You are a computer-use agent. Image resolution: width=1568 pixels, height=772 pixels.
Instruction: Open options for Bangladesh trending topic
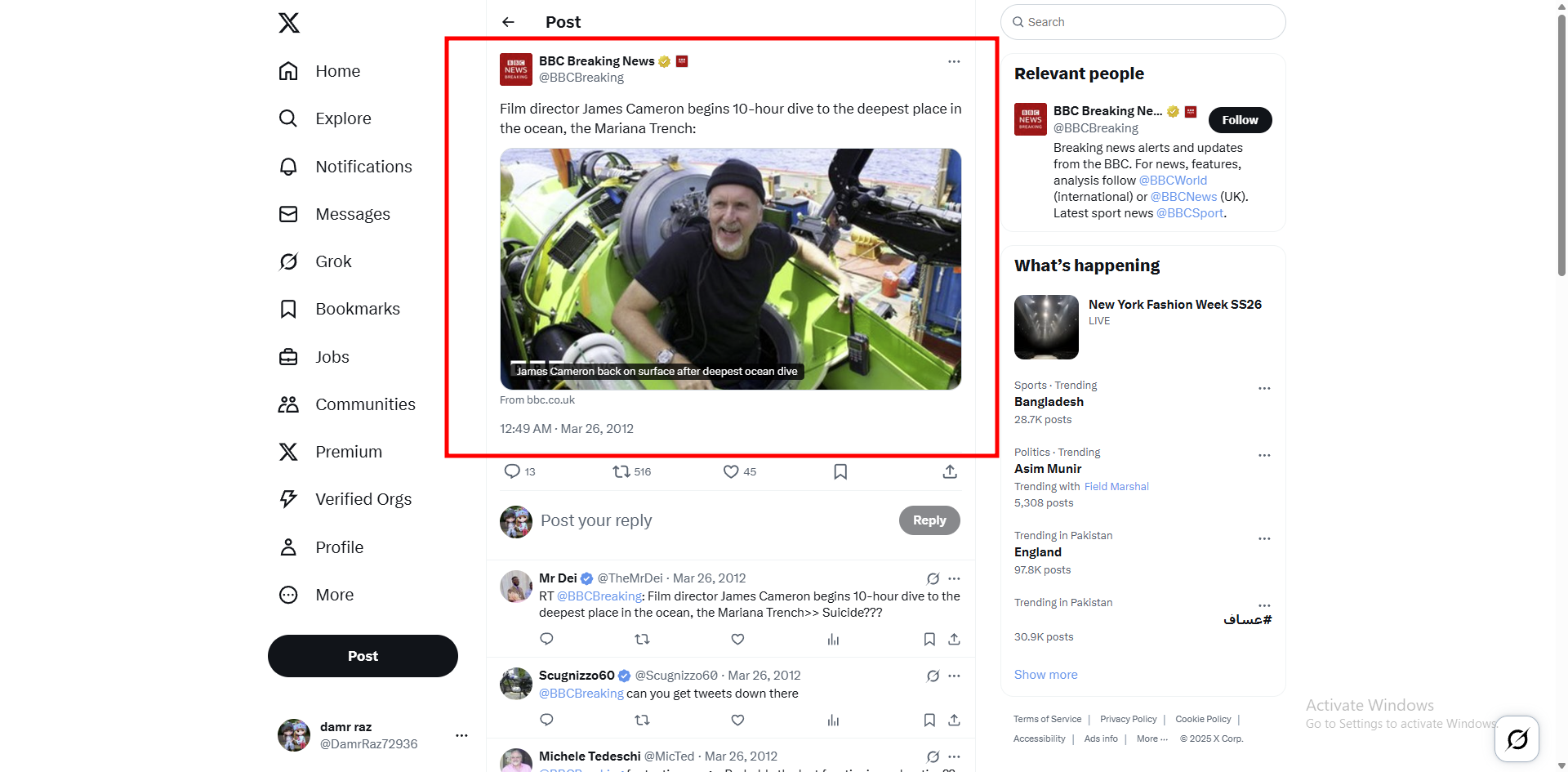pos(1264,388)
